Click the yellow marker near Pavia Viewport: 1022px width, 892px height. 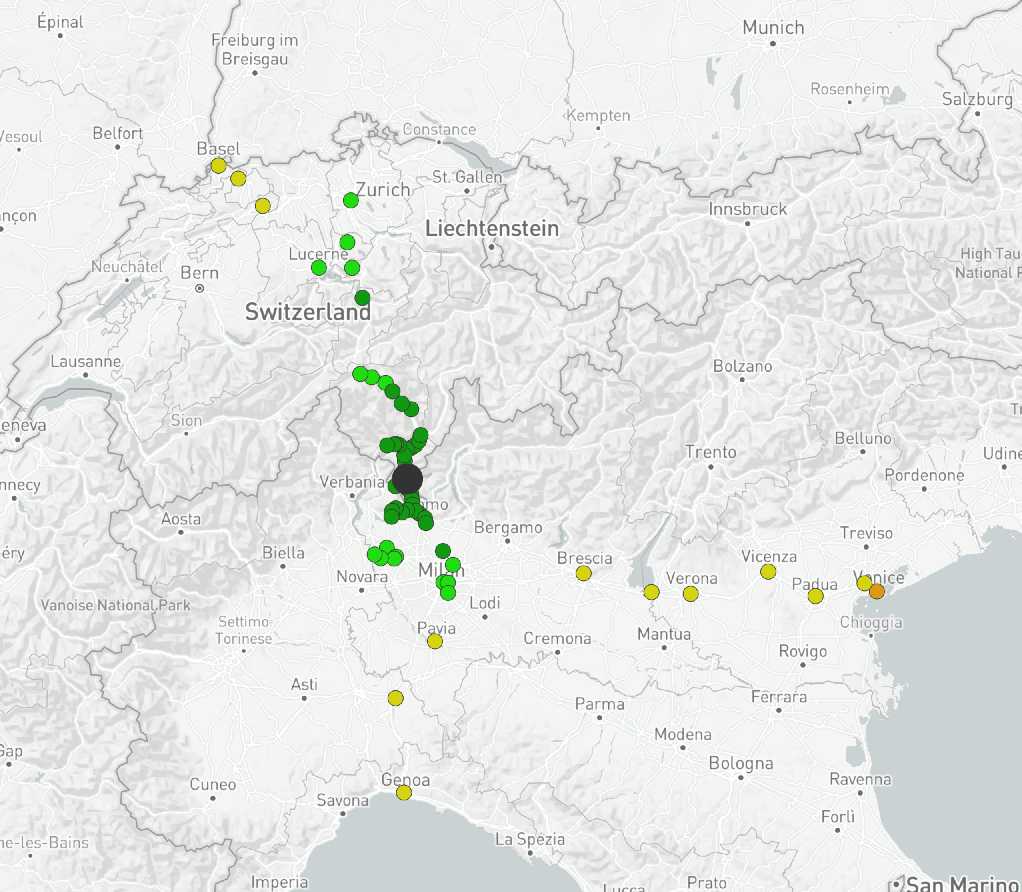coord(434,640)
